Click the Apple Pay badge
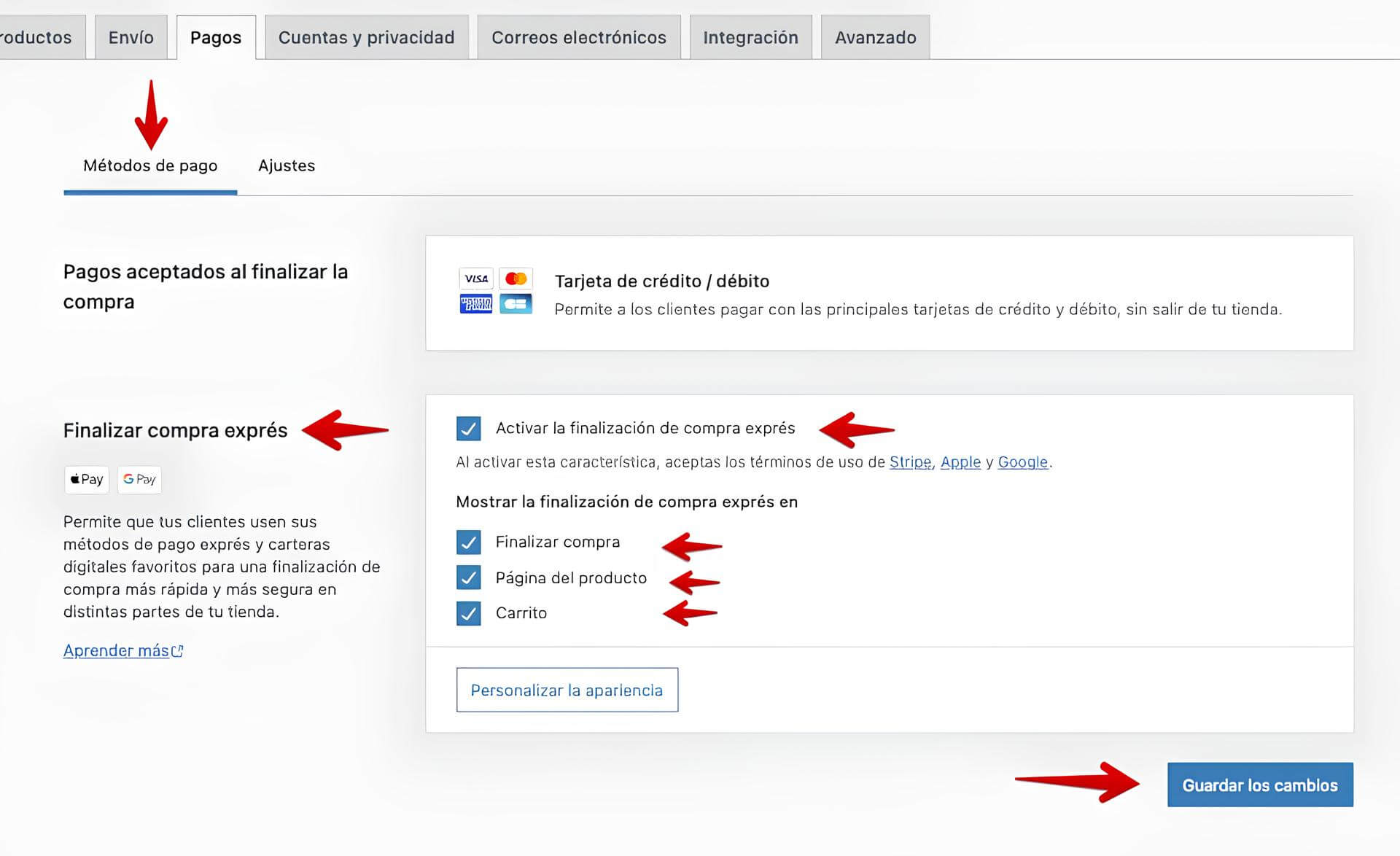This screenshot has height=856, width=1400. pyautogui.click(x=87, y=479)
